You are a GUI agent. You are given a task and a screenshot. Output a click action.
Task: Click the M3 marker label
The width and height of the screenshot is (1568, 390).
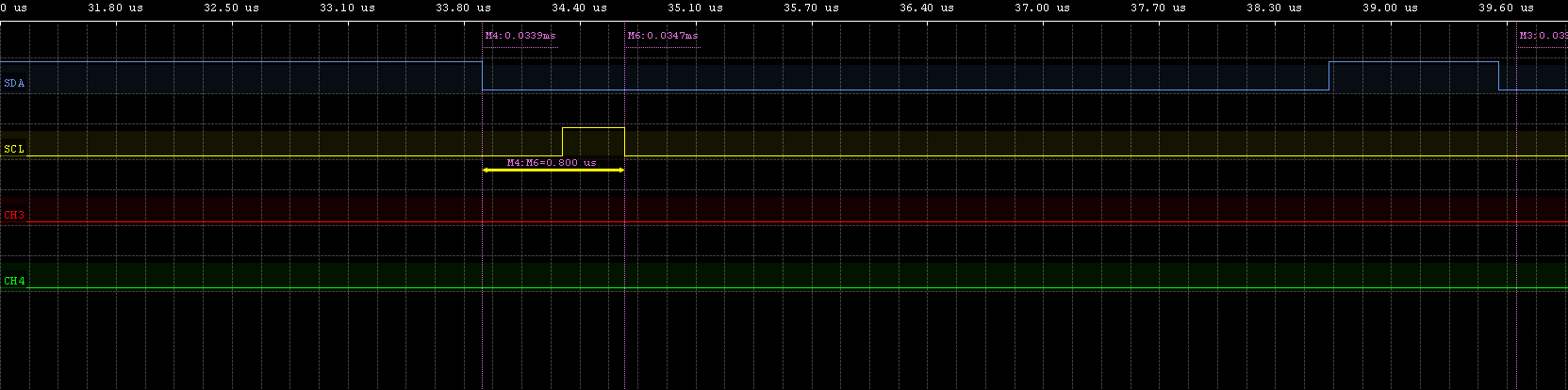coord(1543,36)
